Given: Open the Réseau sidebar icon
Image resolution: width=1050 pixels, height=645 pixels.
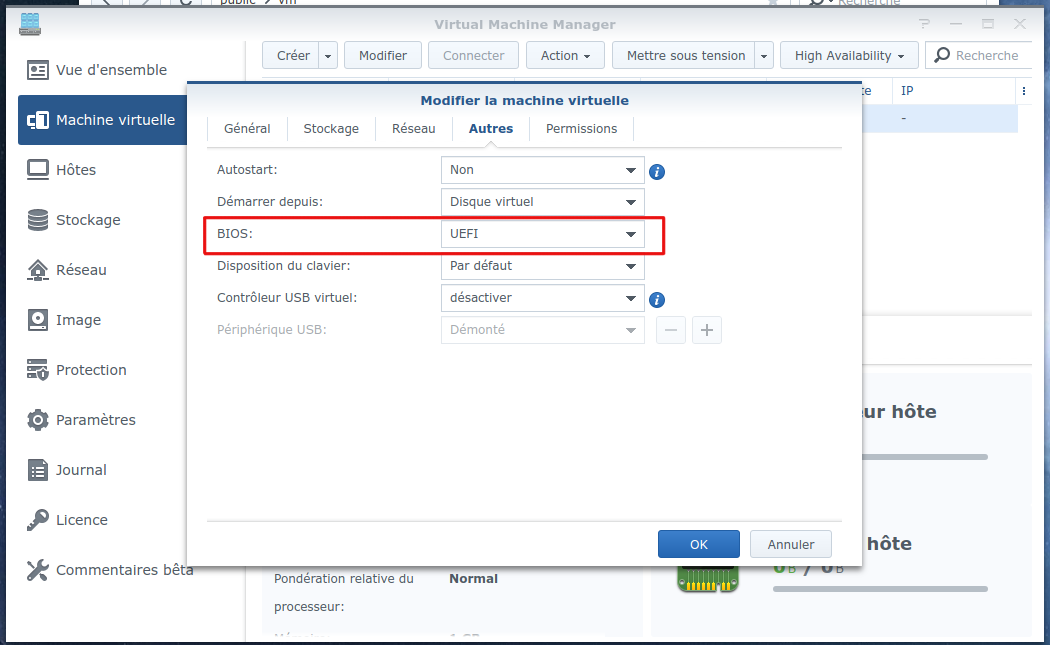Looking at the screenshot, I should click(38, 270).
